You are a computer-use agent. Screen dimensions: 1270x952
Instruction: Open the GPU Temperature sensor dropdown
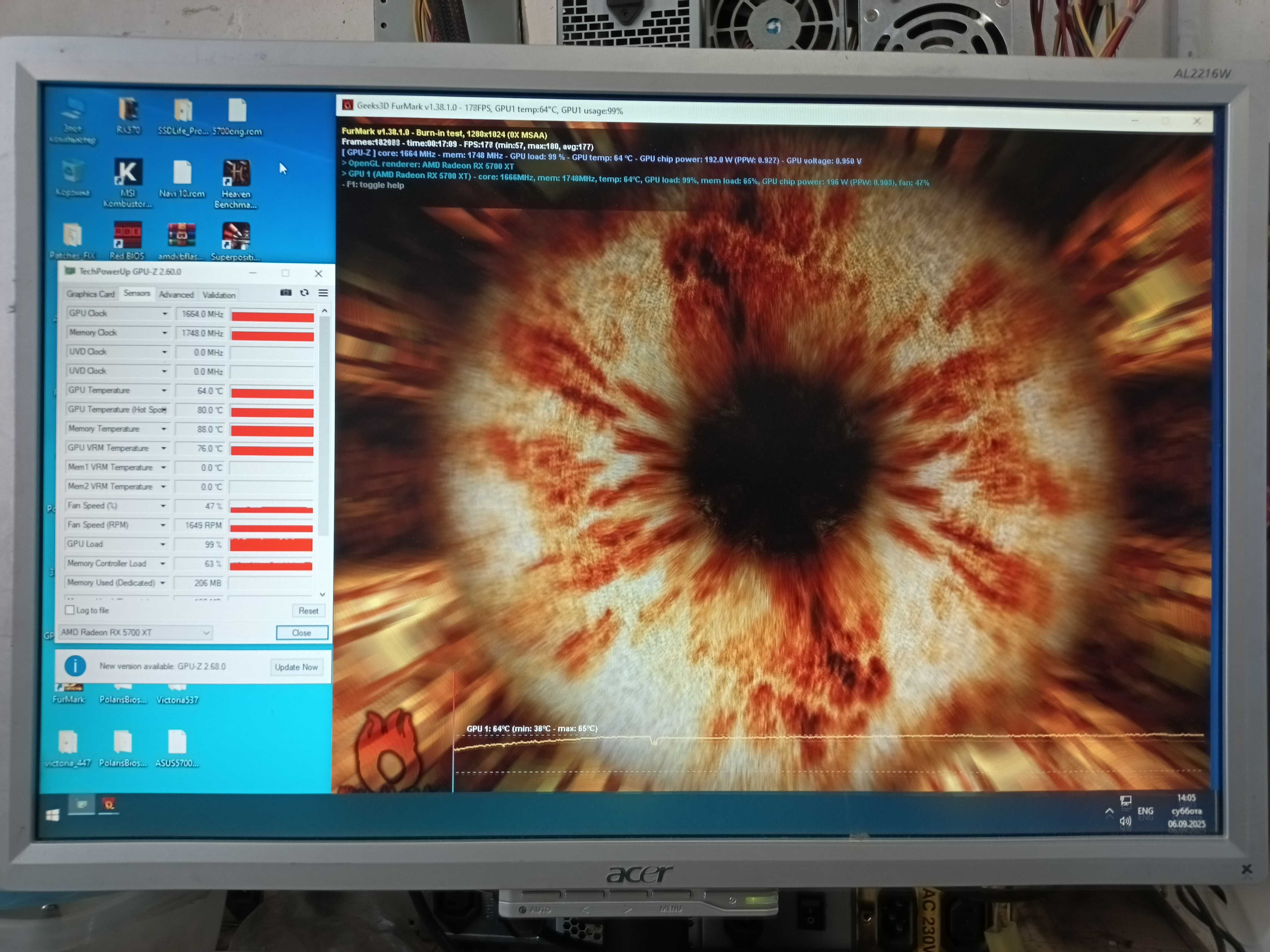tap(164, 390)
